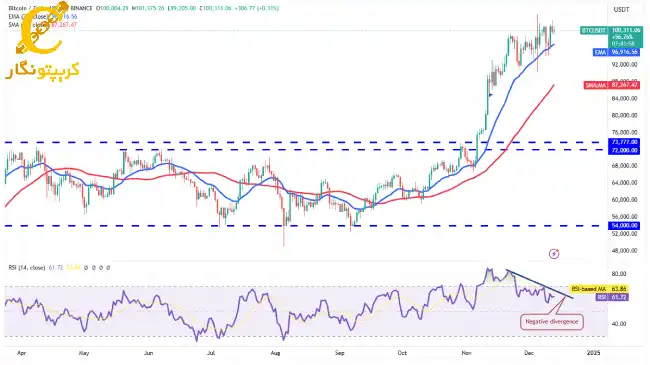The height and width of the screenshot is (365, 650).
Task: Click the 76,000.00 price axis label
Action: (x=625, y=132)
